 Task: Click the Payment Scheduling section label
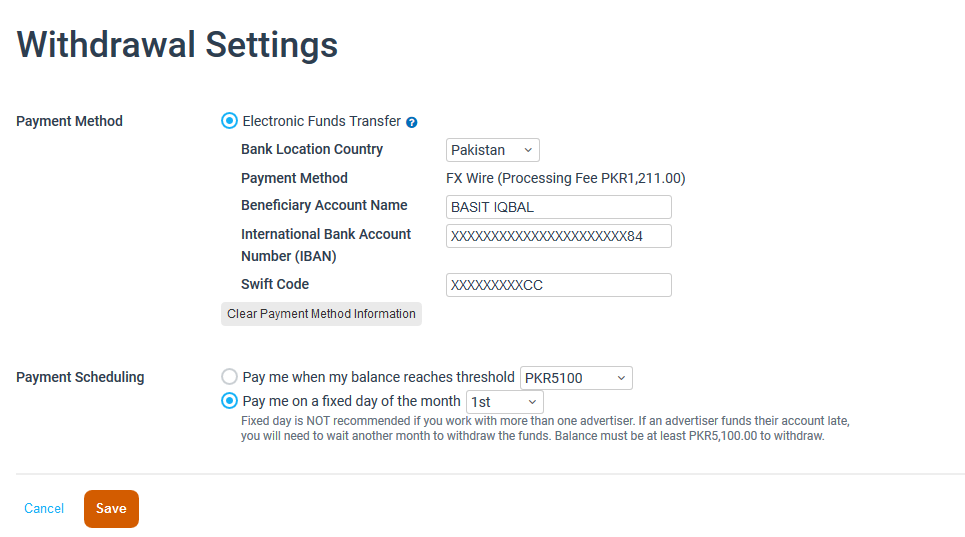click(x=80, y=377)
